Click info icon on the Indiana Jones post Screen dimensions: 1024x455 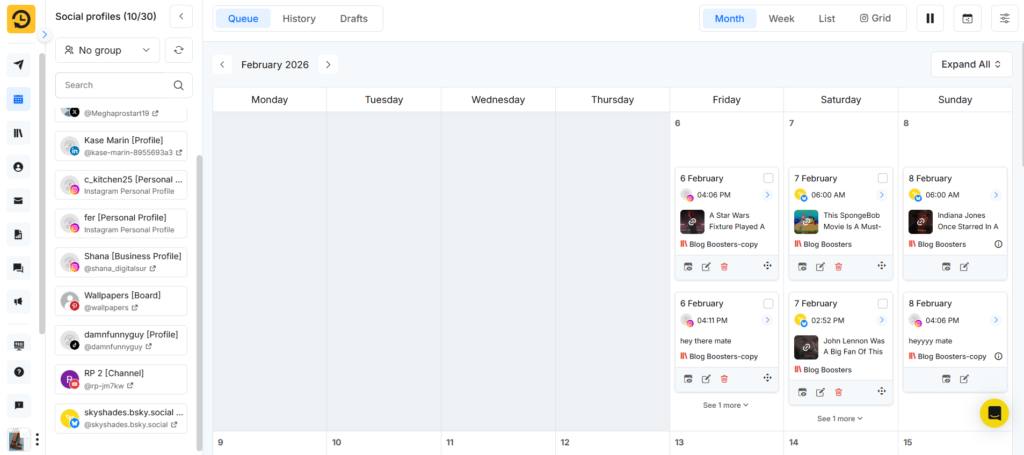pos(998,244)
